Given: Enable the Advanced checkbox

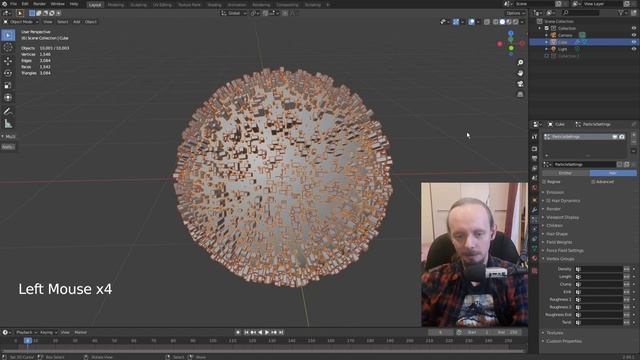Looking at the screenshot, I should (593, 182).
